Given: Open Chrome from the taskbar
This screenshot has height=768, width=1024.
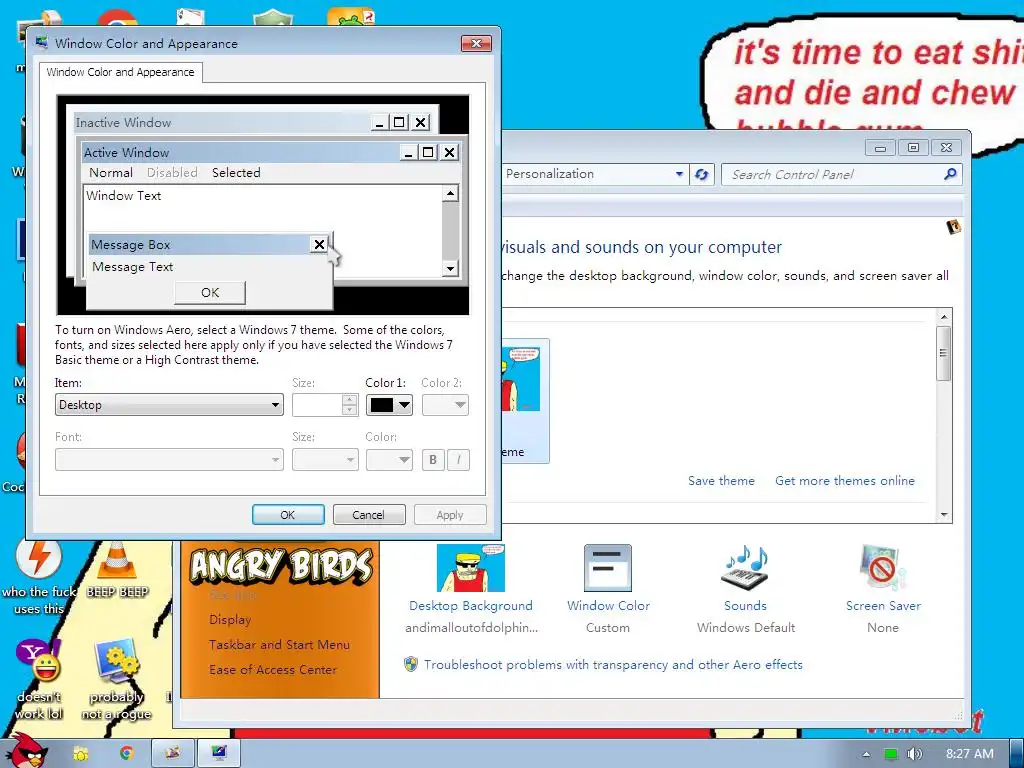Looking at the screenshot, I should (126, 754).
